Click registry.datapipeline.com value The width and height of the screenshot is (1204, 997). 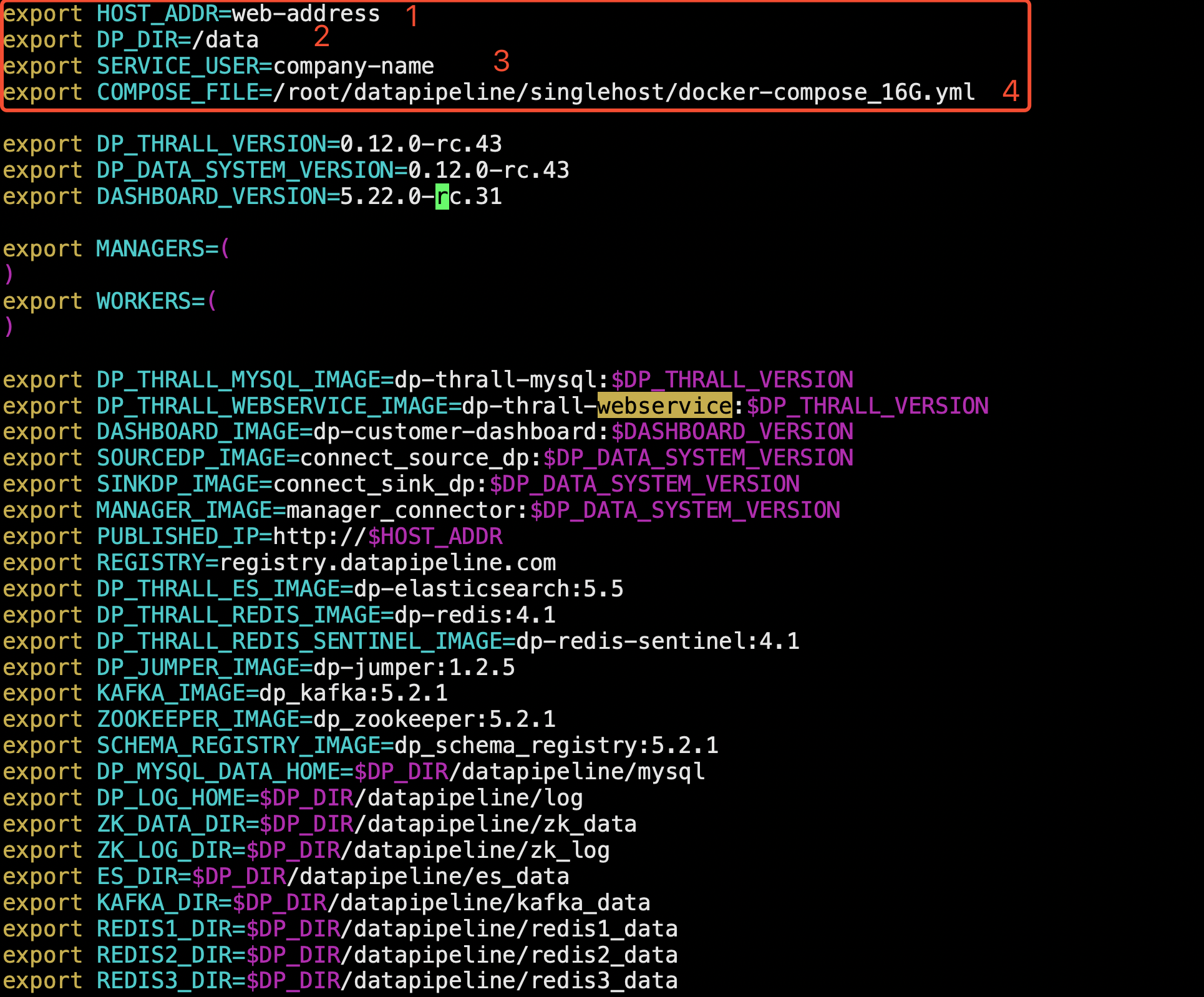point(387,563)
